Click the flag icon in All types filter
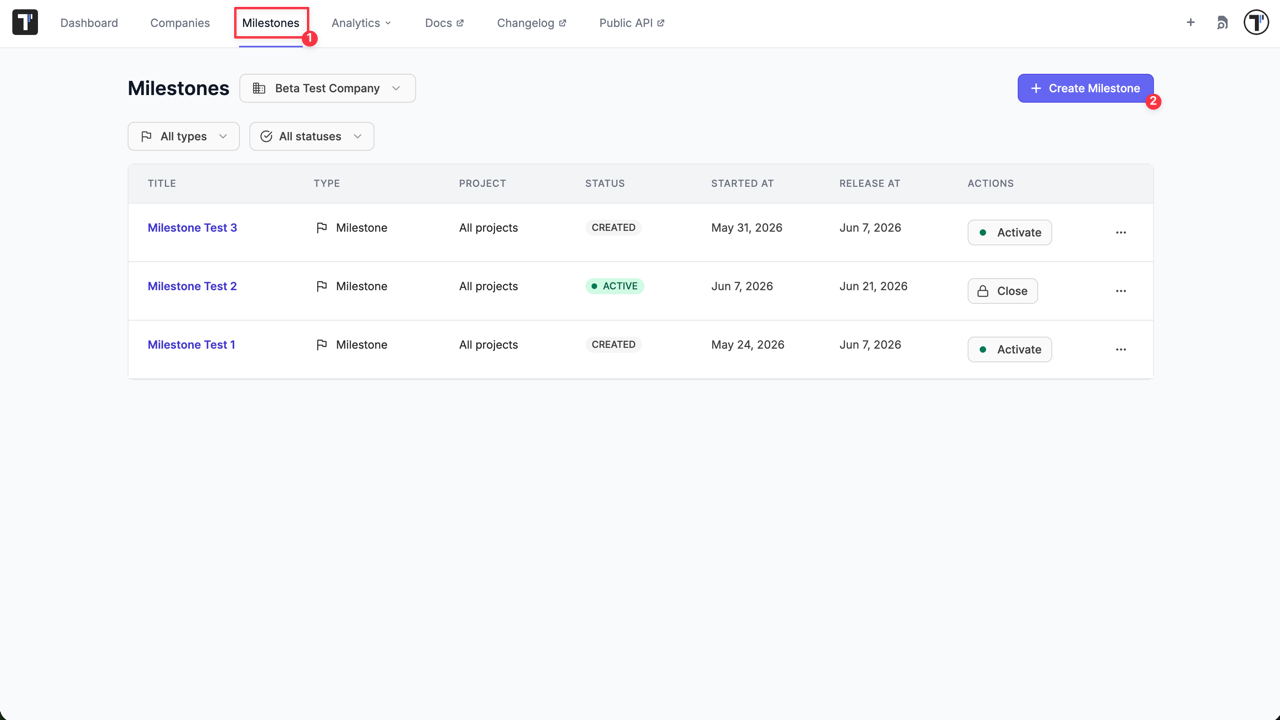Screen dimensions: 1280x720 146,136
